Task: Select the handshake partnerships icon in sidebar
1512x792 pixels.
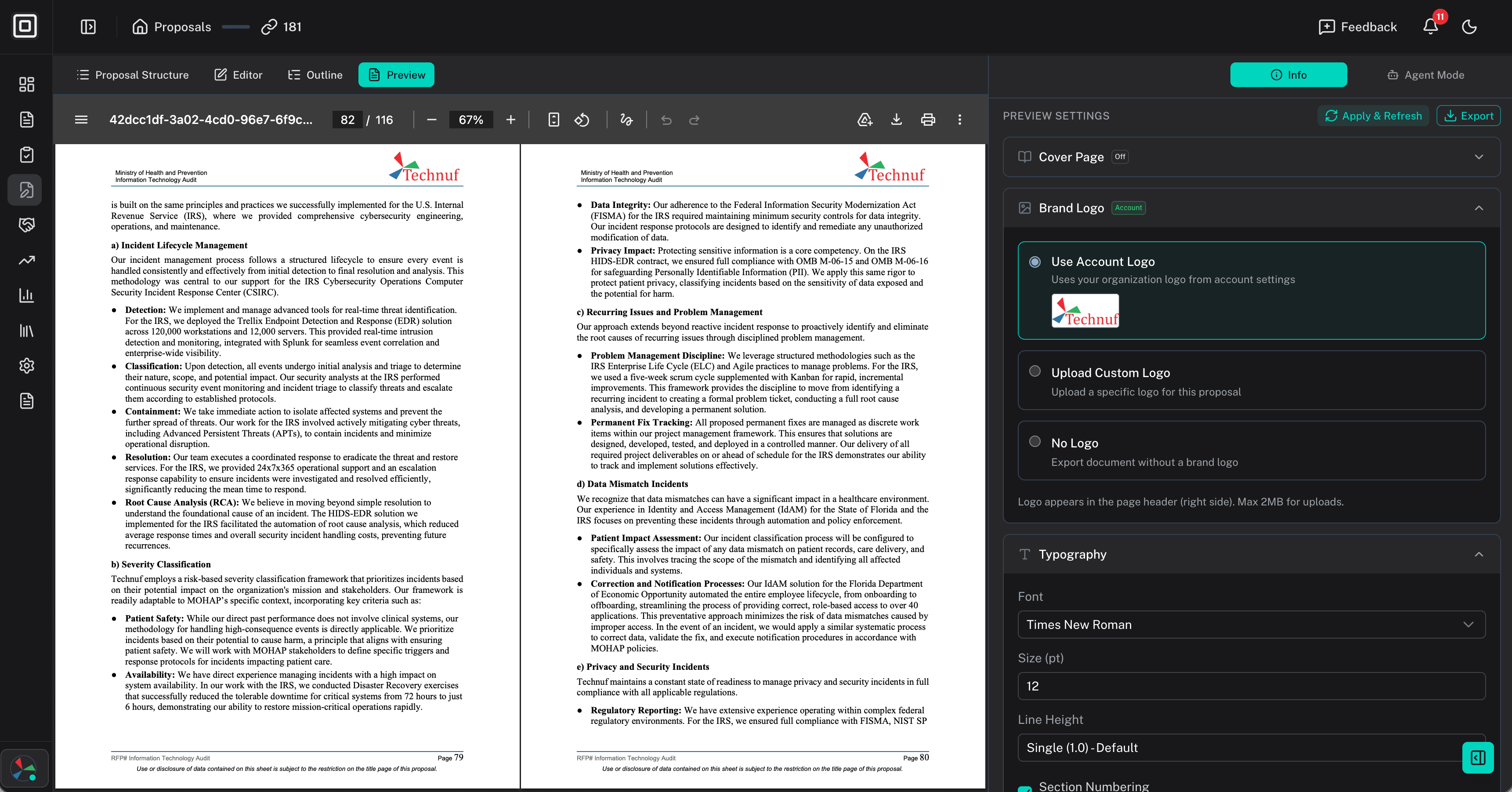Action: point(26,225)
